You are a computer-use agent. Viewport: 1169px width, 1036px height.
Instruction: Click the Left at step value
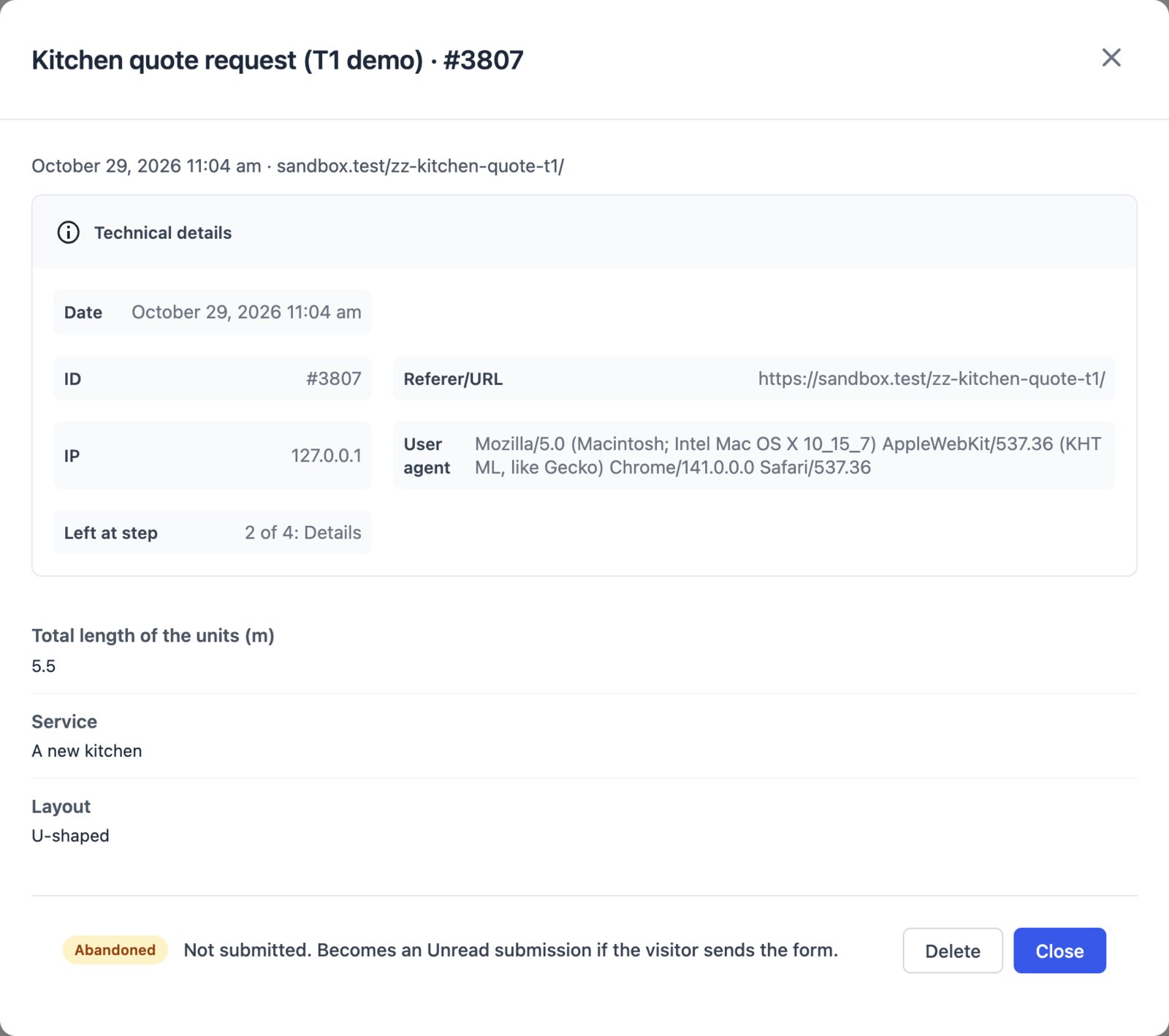[302, 533]
